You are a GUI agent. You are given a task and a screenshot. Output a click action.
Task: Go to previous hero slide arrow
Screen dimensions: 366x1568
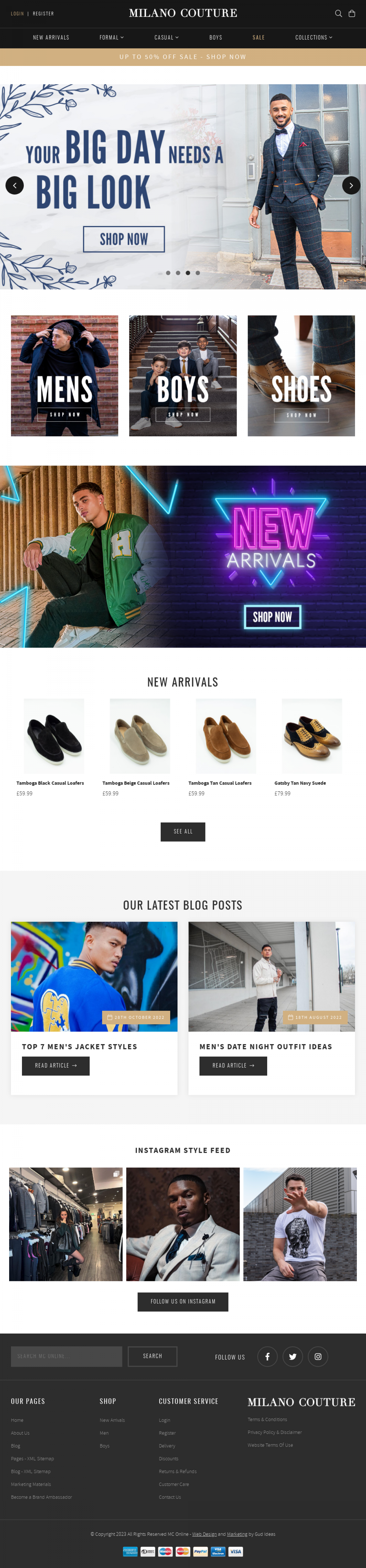pyautogui.click(x=15, y=185)
